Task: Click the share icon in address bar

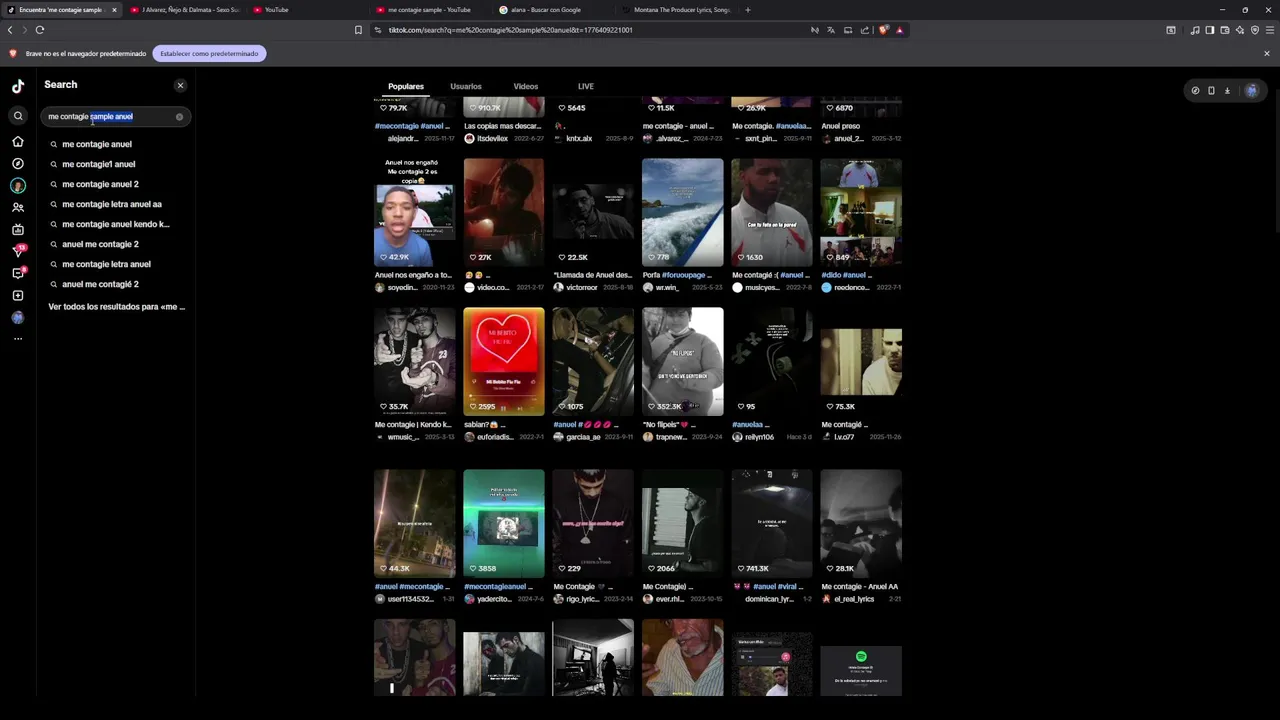Action: 865,30
